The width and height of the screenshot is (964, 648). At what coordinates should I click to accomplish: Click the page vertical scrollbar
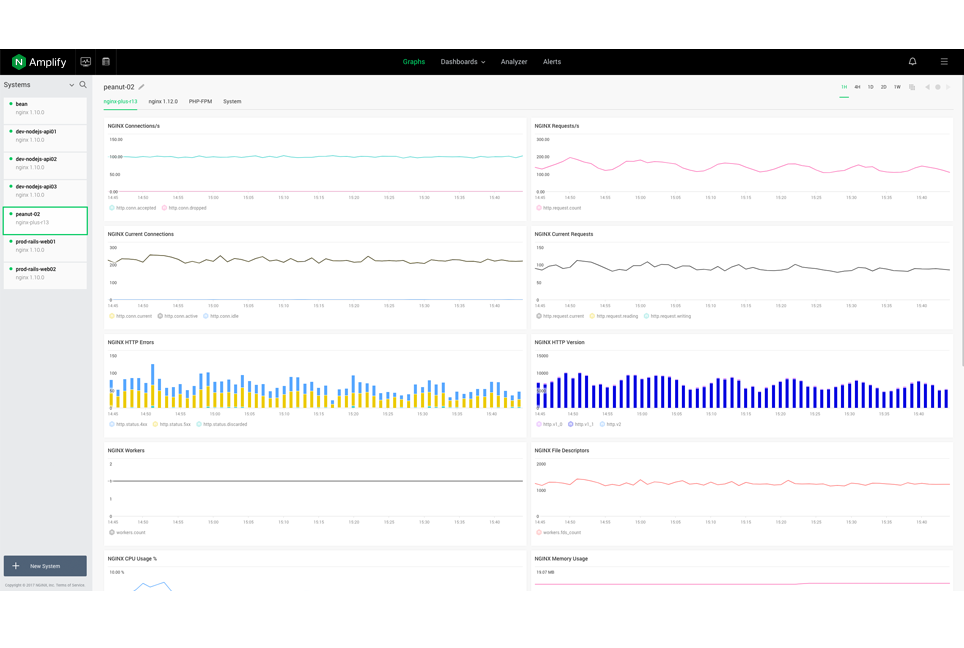point(962,221)
